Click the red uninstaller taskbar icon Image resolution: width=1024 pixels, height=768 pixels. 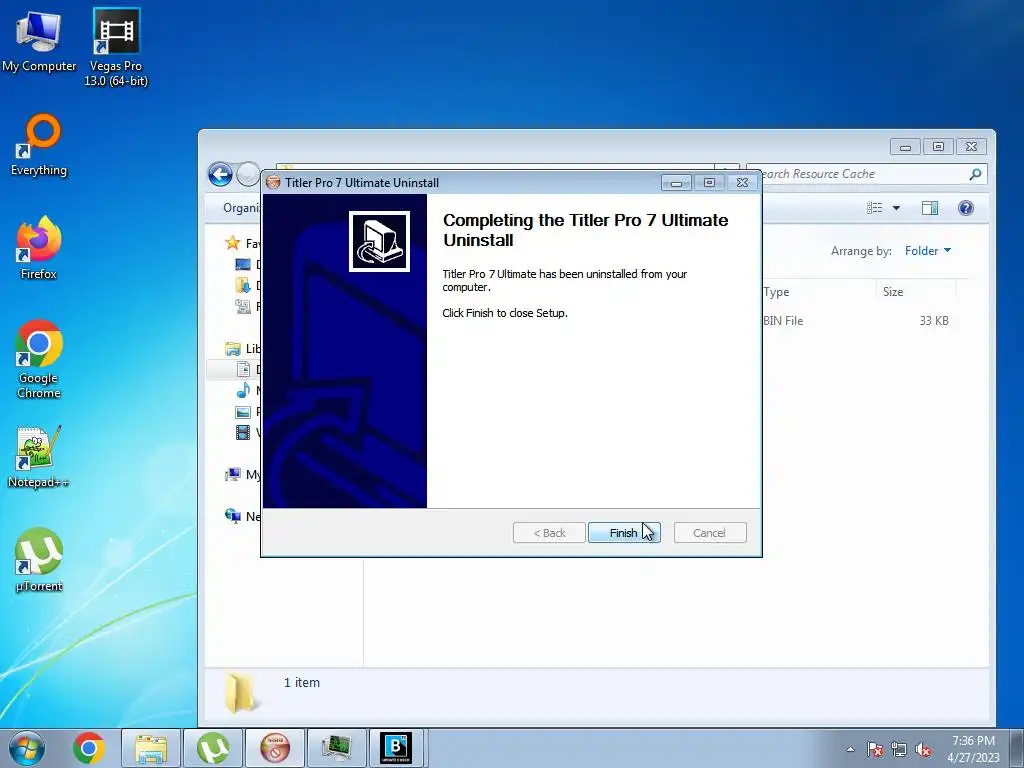(x=275, y=748)
